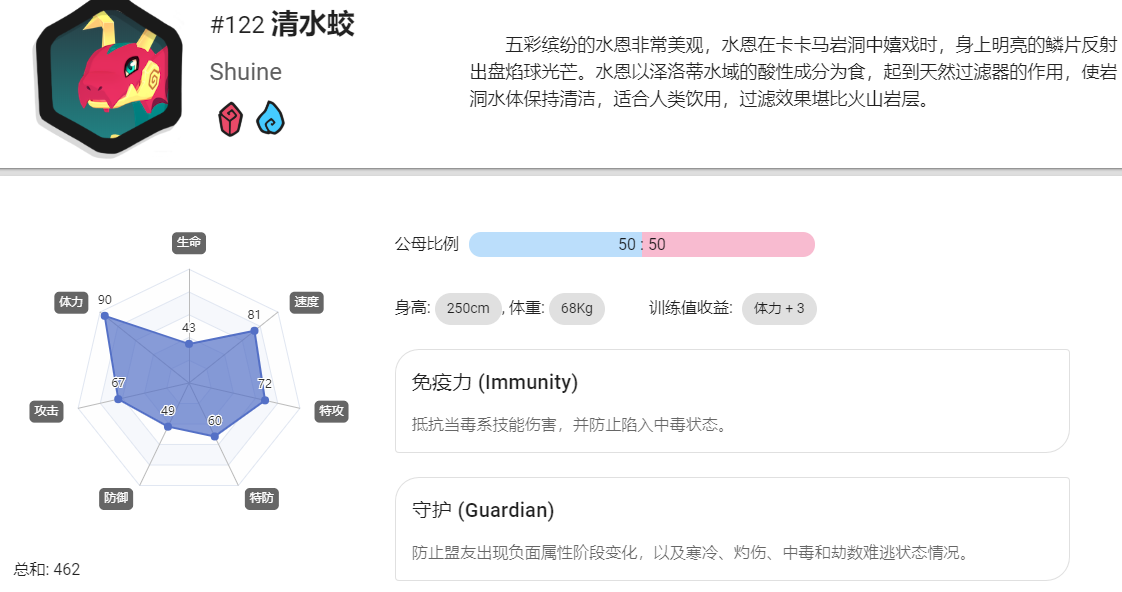Click the 特攻 stat label badge
This screenshot has height=592, width=1122.
pyautogui.click(x=331, y=411)
